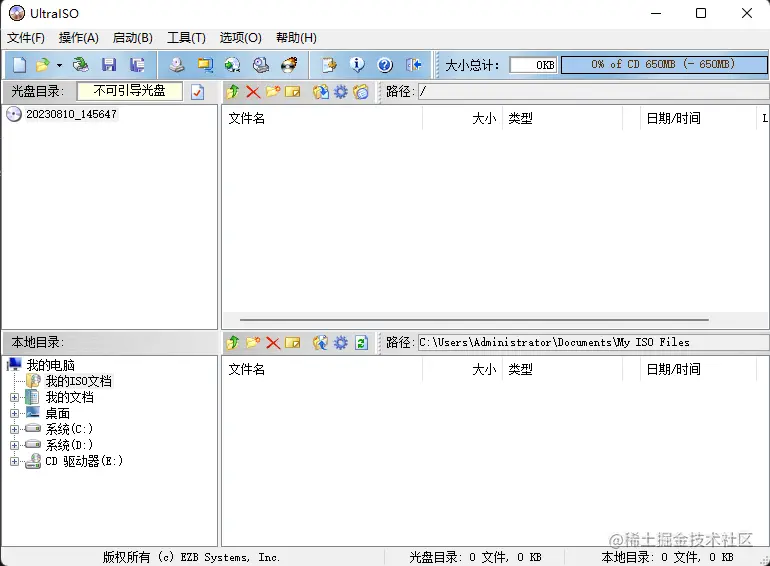Expand the Open button's dropdown arrow

pyautogui.click(x=59, y=65)
